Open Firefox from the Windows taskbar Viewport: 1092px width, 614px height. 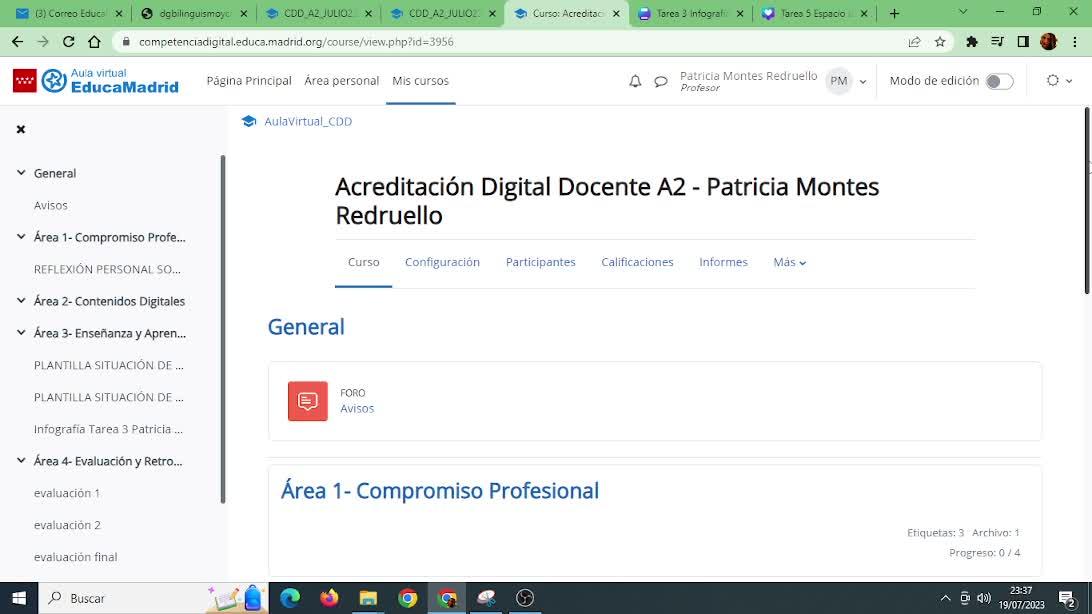coord(329,598)
